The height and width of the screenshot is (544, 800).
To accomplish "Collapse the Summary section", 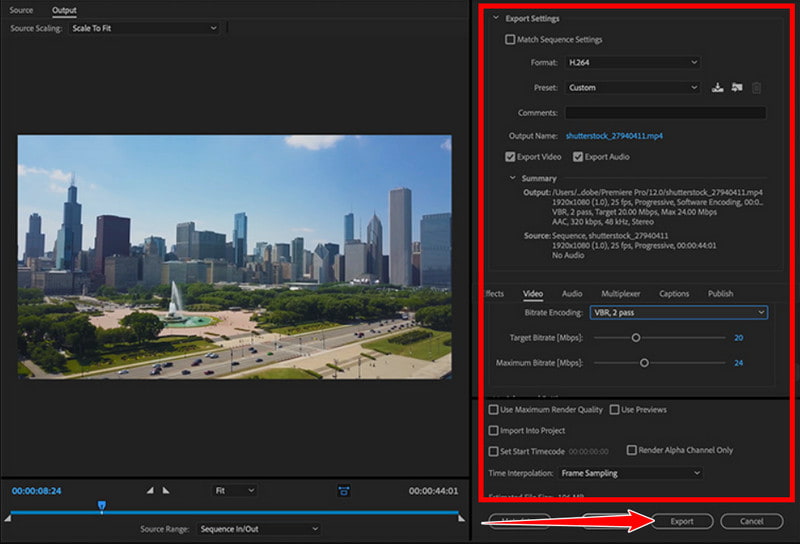I will tap(512, 178).
